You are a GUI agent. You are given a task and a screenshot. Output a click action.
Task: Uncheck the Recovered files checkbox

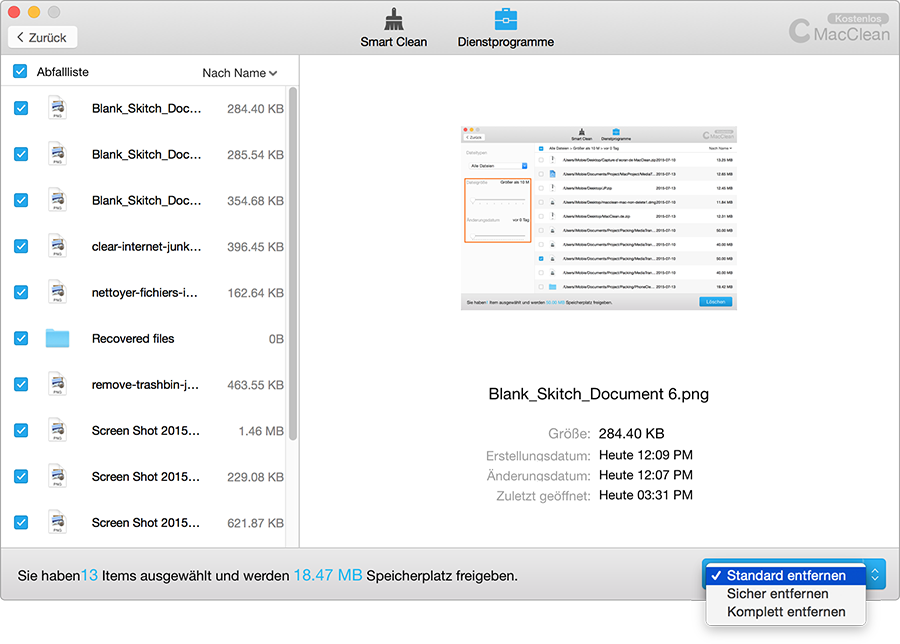(x=21, y=338)
